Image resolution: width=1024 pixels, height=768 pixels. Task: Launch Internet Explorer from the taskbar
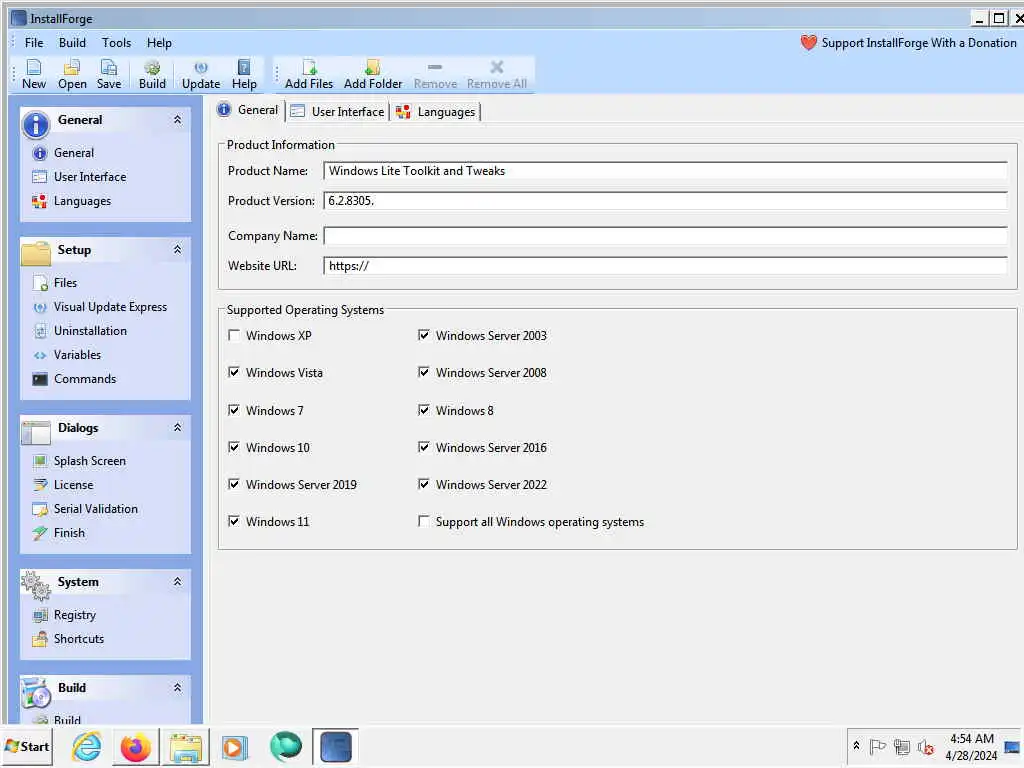coord(87,747)
